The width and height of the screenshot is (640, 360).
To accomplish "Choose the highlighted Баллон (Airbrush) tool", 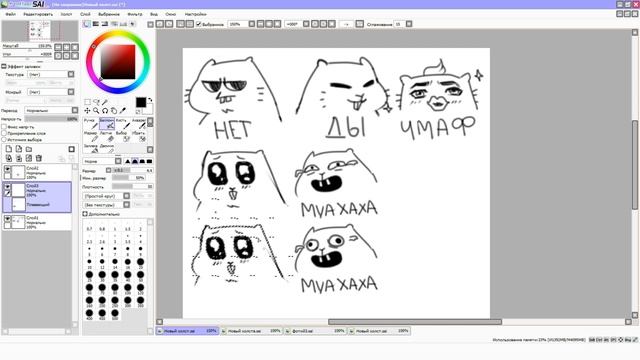I will (x=107, y=124).
